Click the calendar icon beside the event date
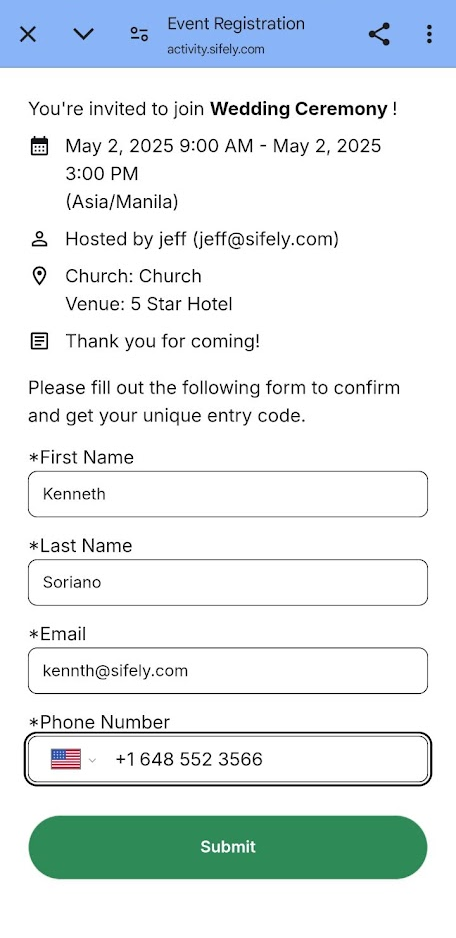 coord(39,146)
